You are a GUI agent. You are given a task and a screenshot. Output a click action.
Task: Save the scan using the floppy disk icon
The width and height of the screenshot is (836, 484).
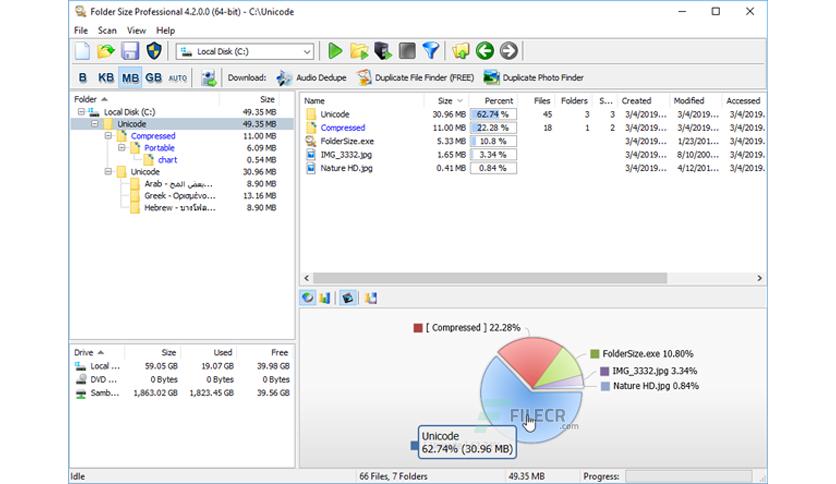(x=130, y=51)
